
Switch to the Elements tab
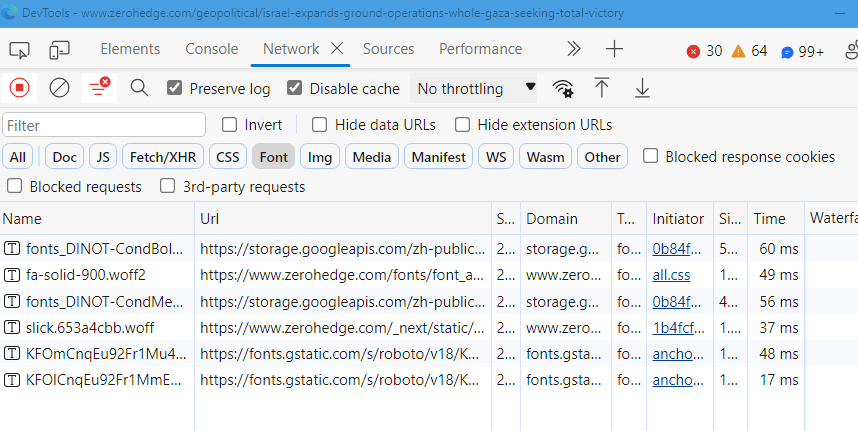[x=130, y=49]
